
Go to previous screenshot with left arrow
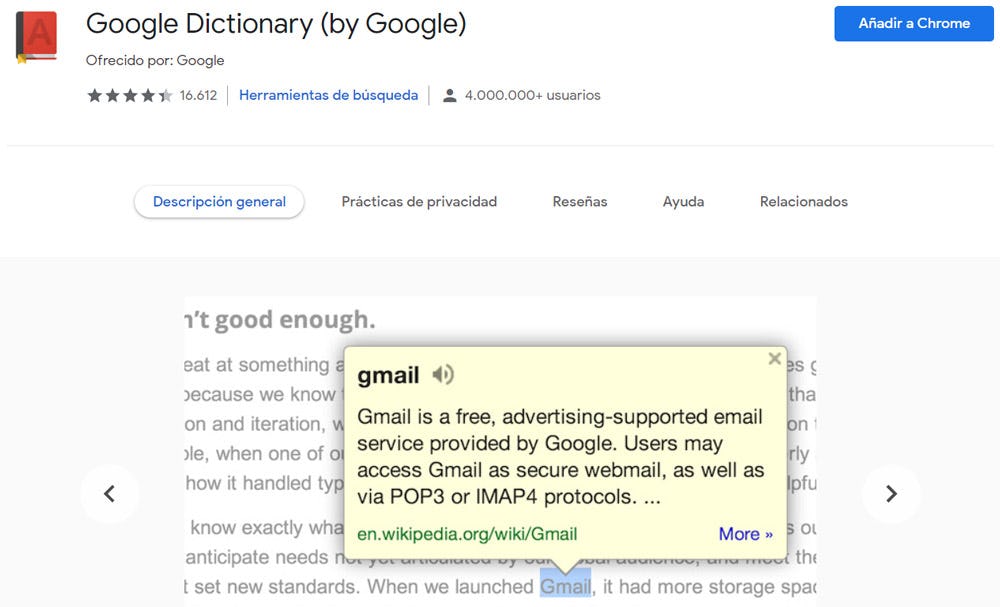pyautogui.click(x=110, y=494)
